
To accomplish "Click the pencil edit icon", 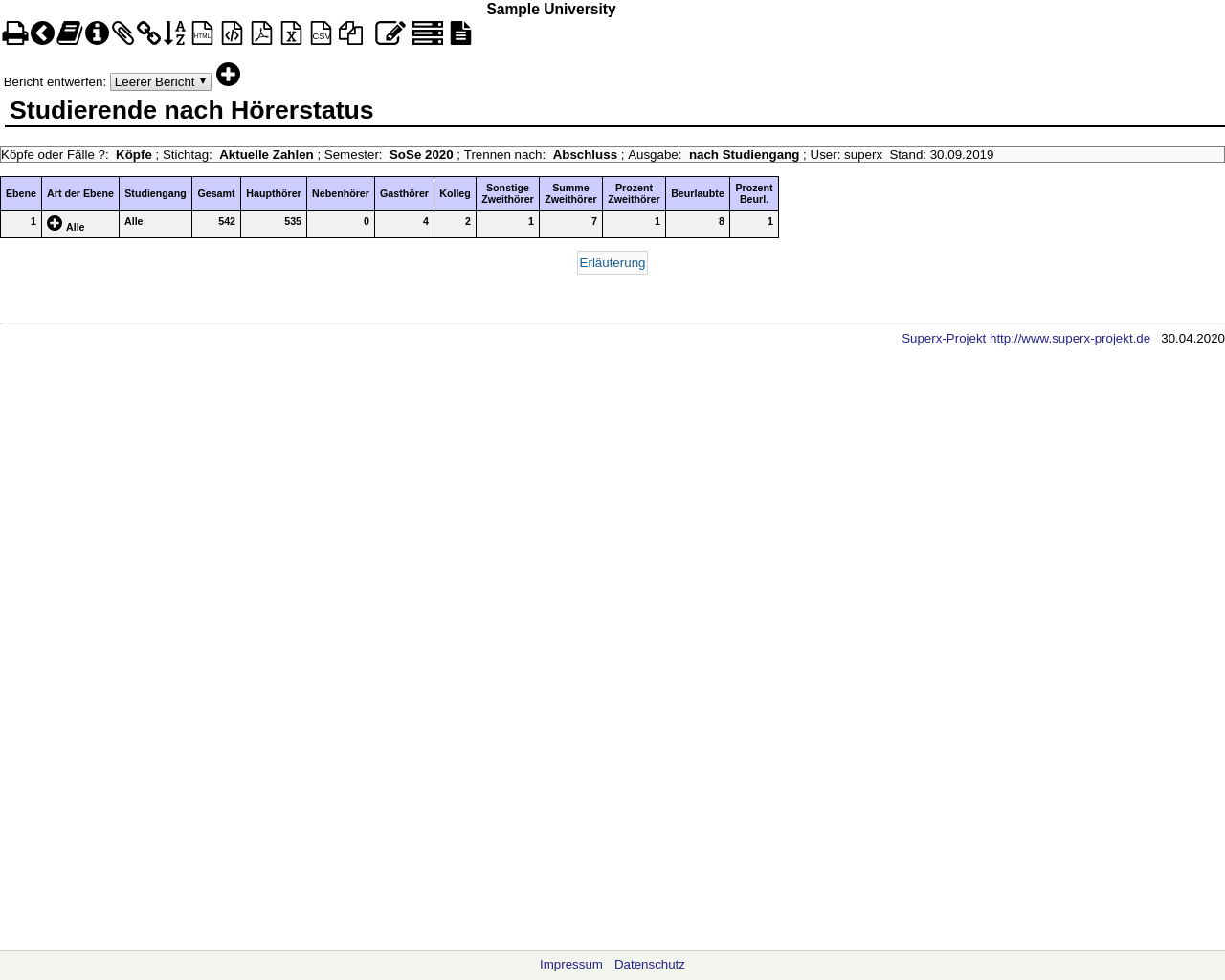I will pos(390,33).
